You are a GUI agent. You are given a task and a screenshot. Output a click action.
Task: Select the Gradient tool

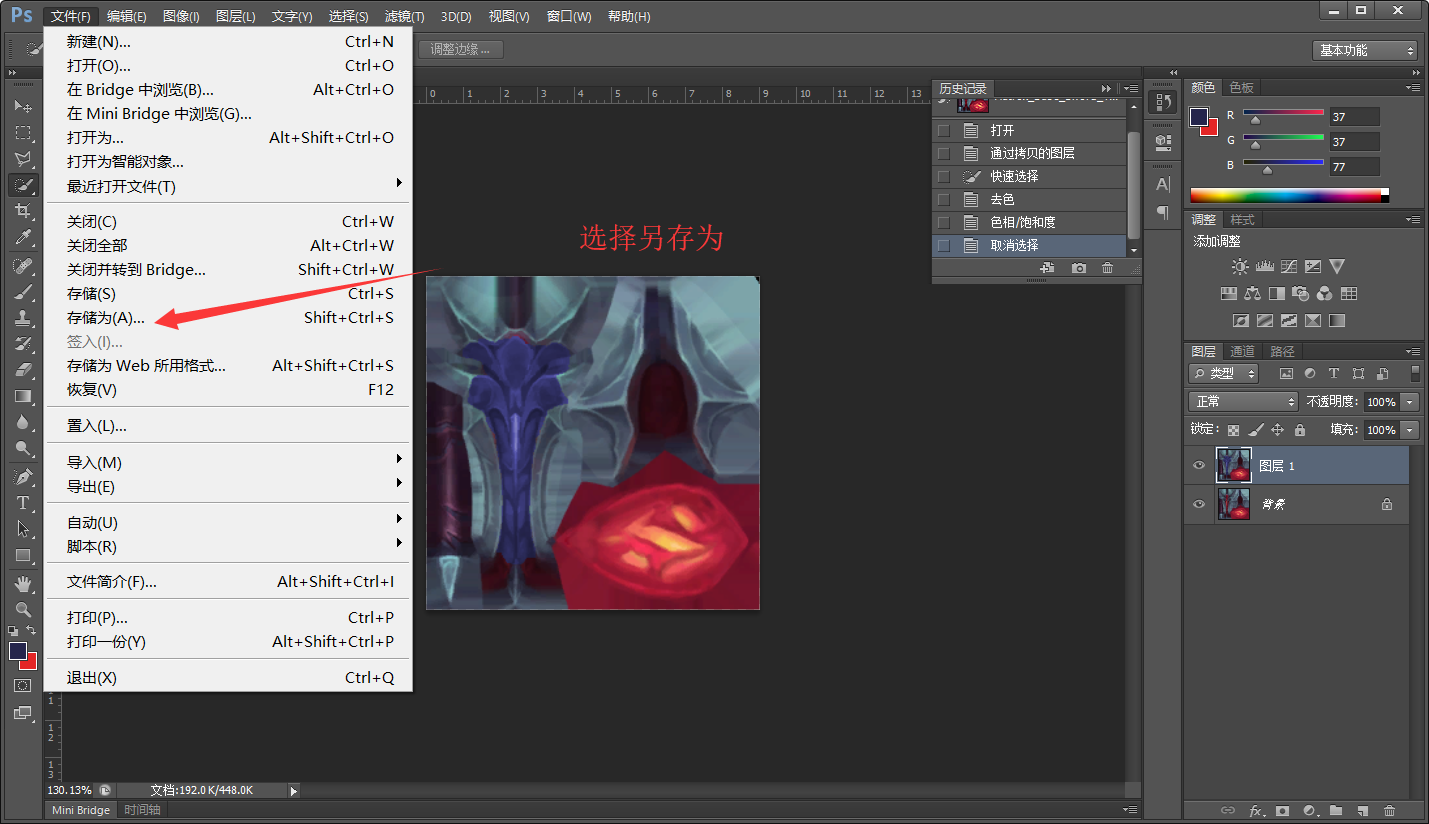point(23,396)
